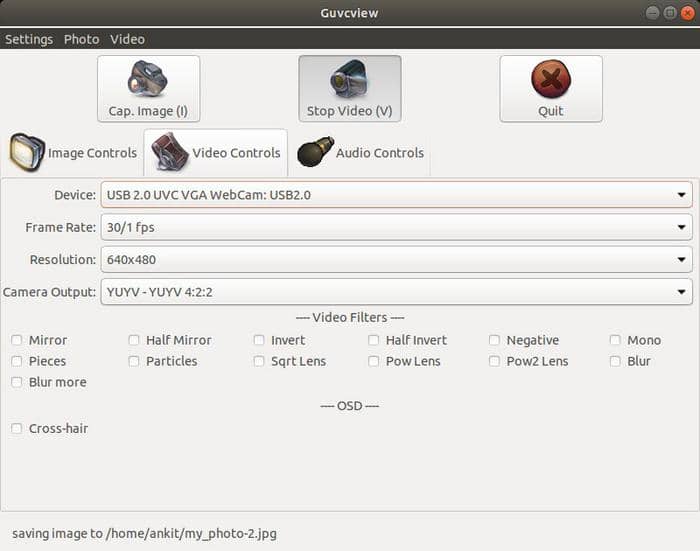The height and width of the screenshot is (551, 700).
Task: Click the Quit label
Action: (550, 111)
